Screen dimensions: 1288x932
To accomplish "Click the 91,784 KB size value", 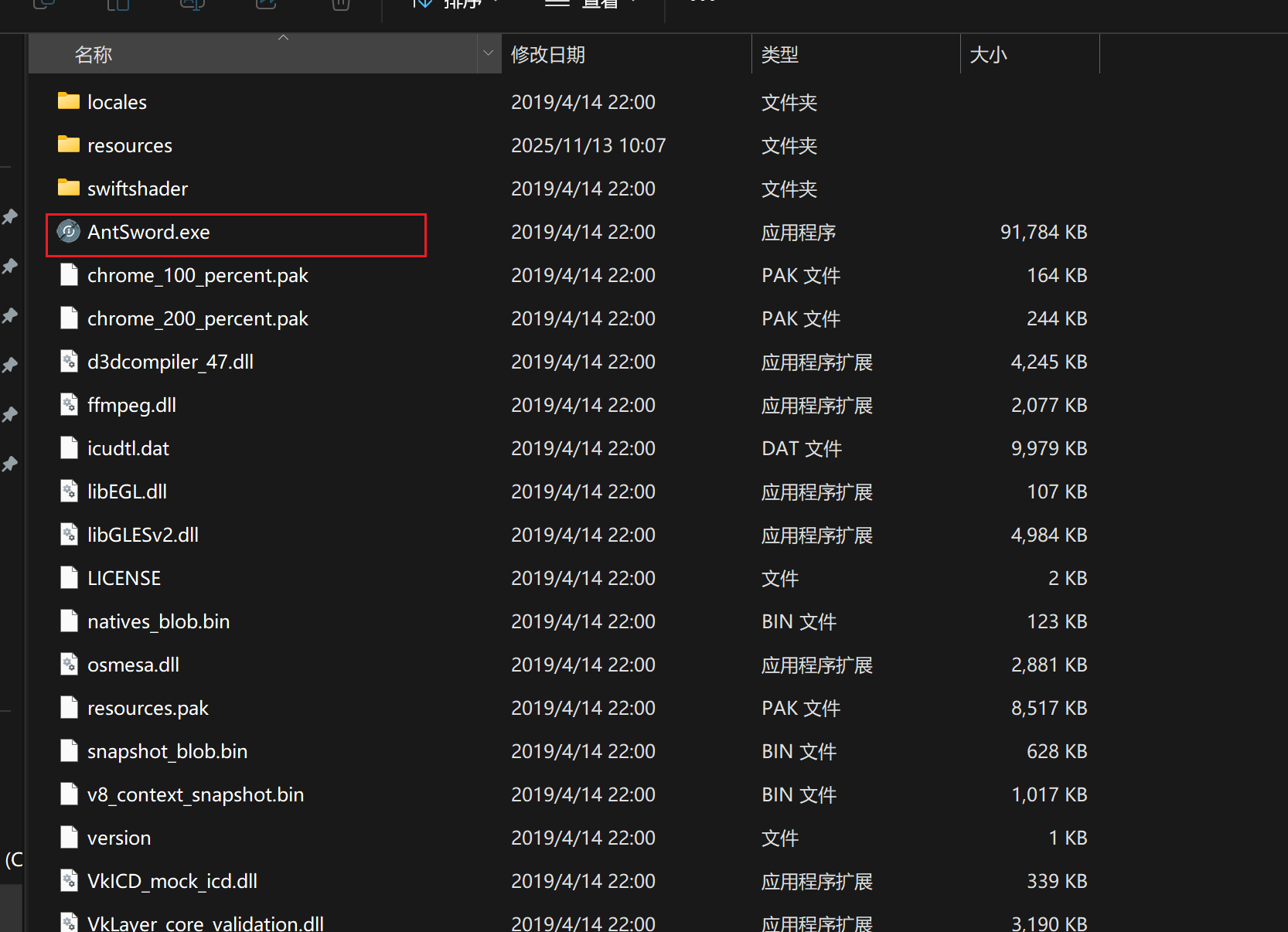I will 1044,232.
